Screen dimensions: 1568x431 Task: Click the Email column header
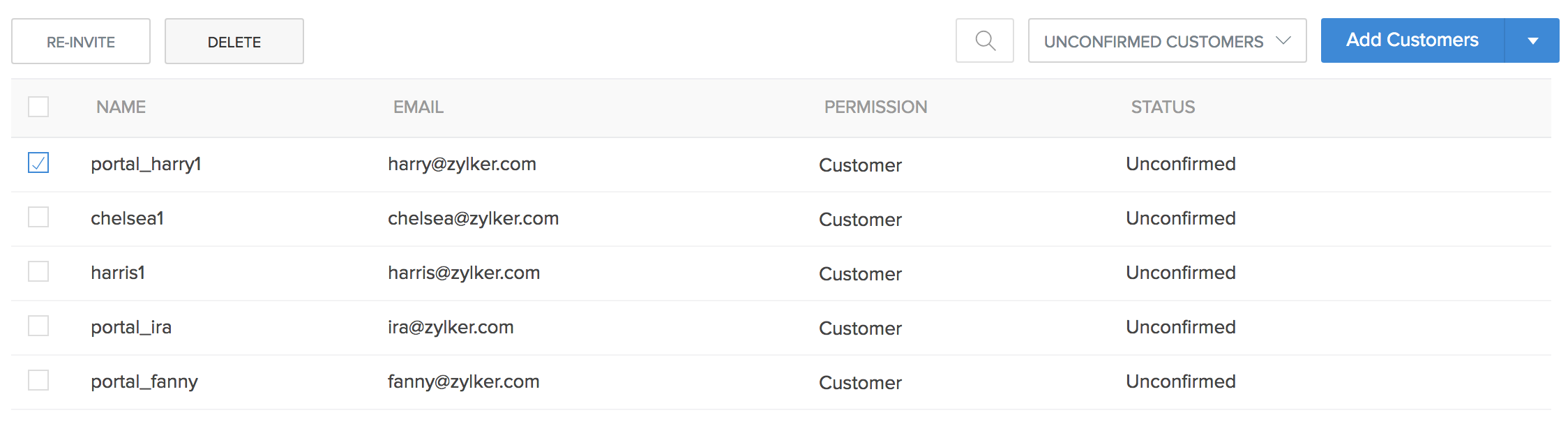[x=418, y=107]
